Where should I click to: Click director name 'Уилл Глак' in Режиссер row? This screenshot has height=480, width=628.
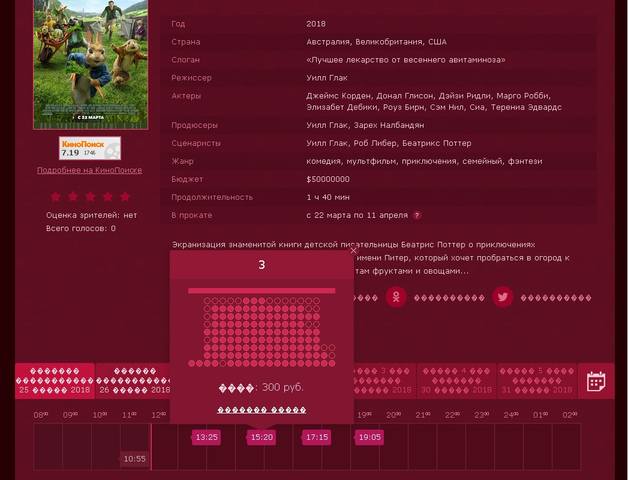click(327, 78)
